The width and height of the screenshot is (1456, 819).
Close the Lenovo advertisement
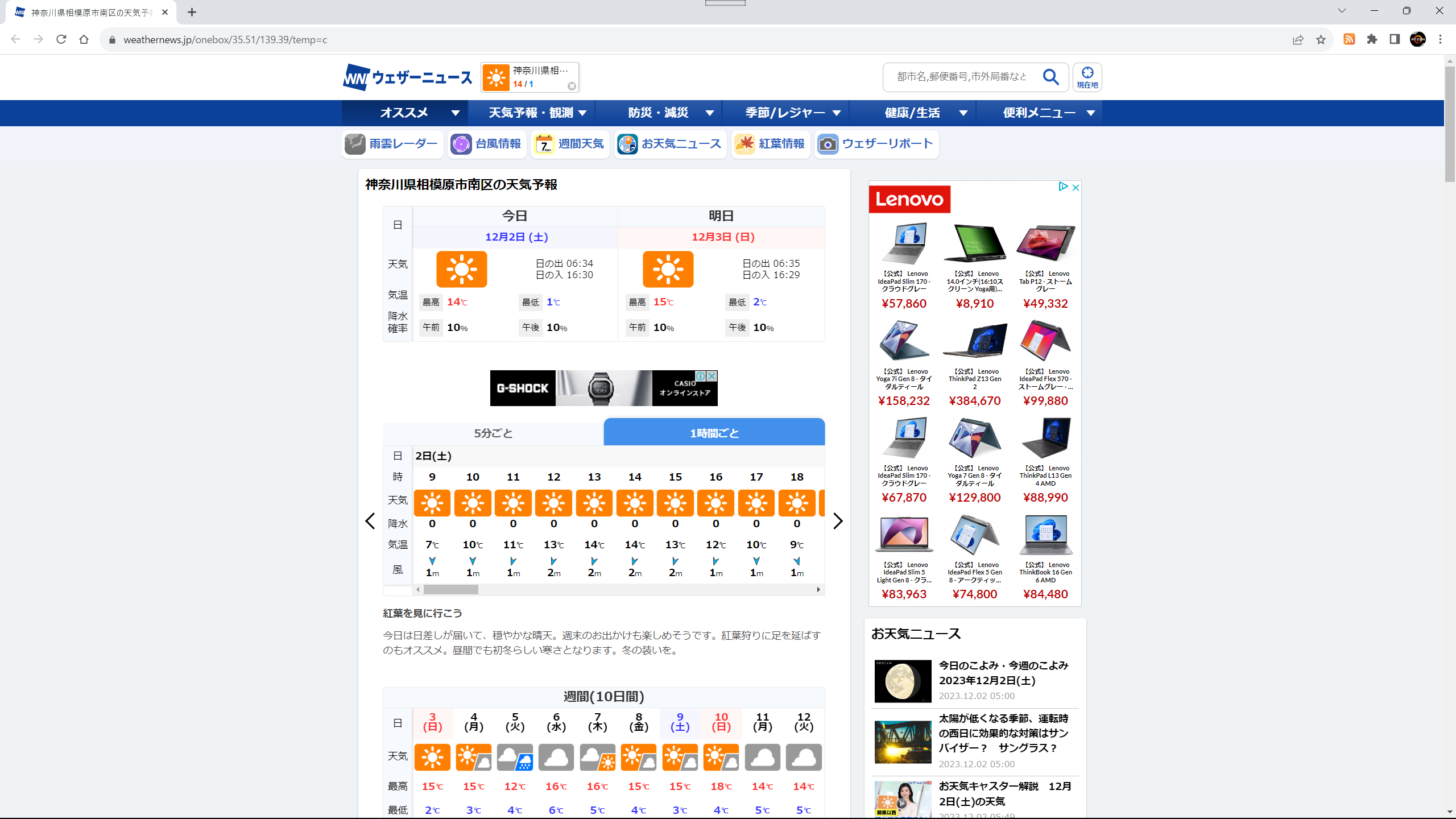point(1076,187)
